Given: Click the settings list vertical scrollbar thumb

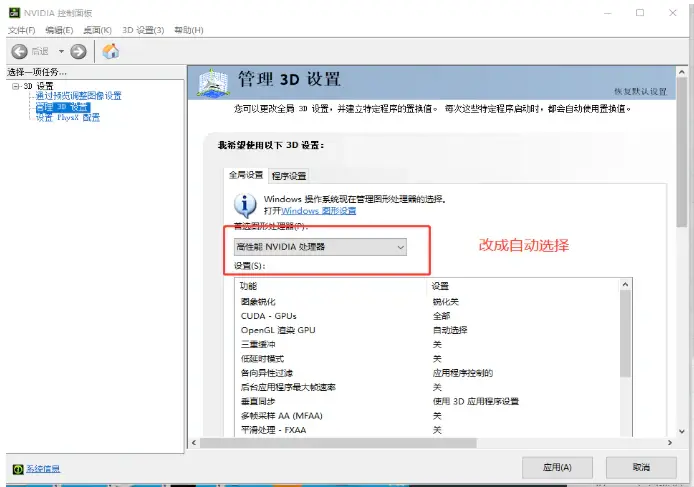Looking at the screenshot, I should click(x=625, y=334).
